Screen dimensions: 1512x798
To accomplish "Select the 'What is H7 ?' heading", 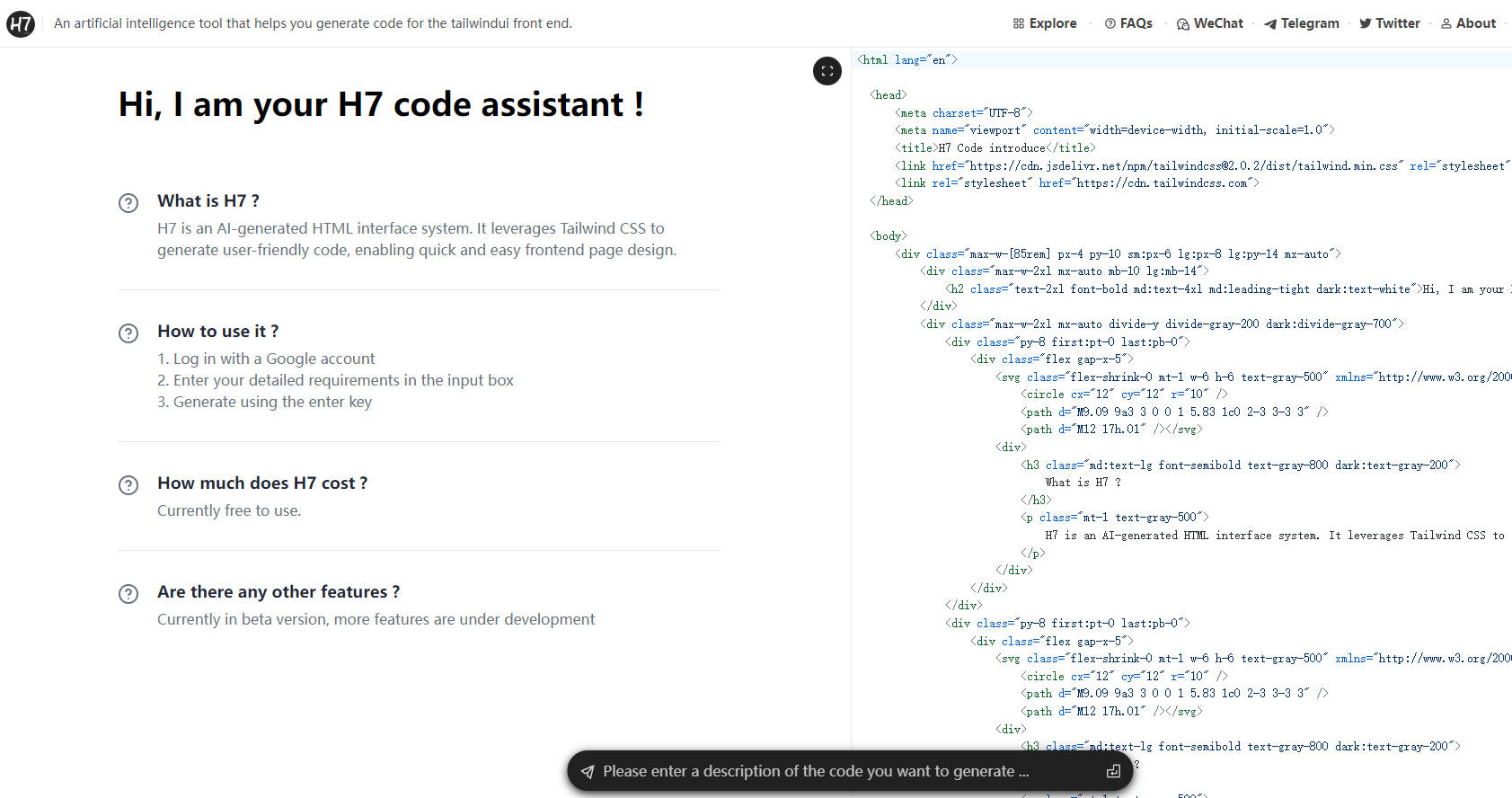I will point(208,200).
